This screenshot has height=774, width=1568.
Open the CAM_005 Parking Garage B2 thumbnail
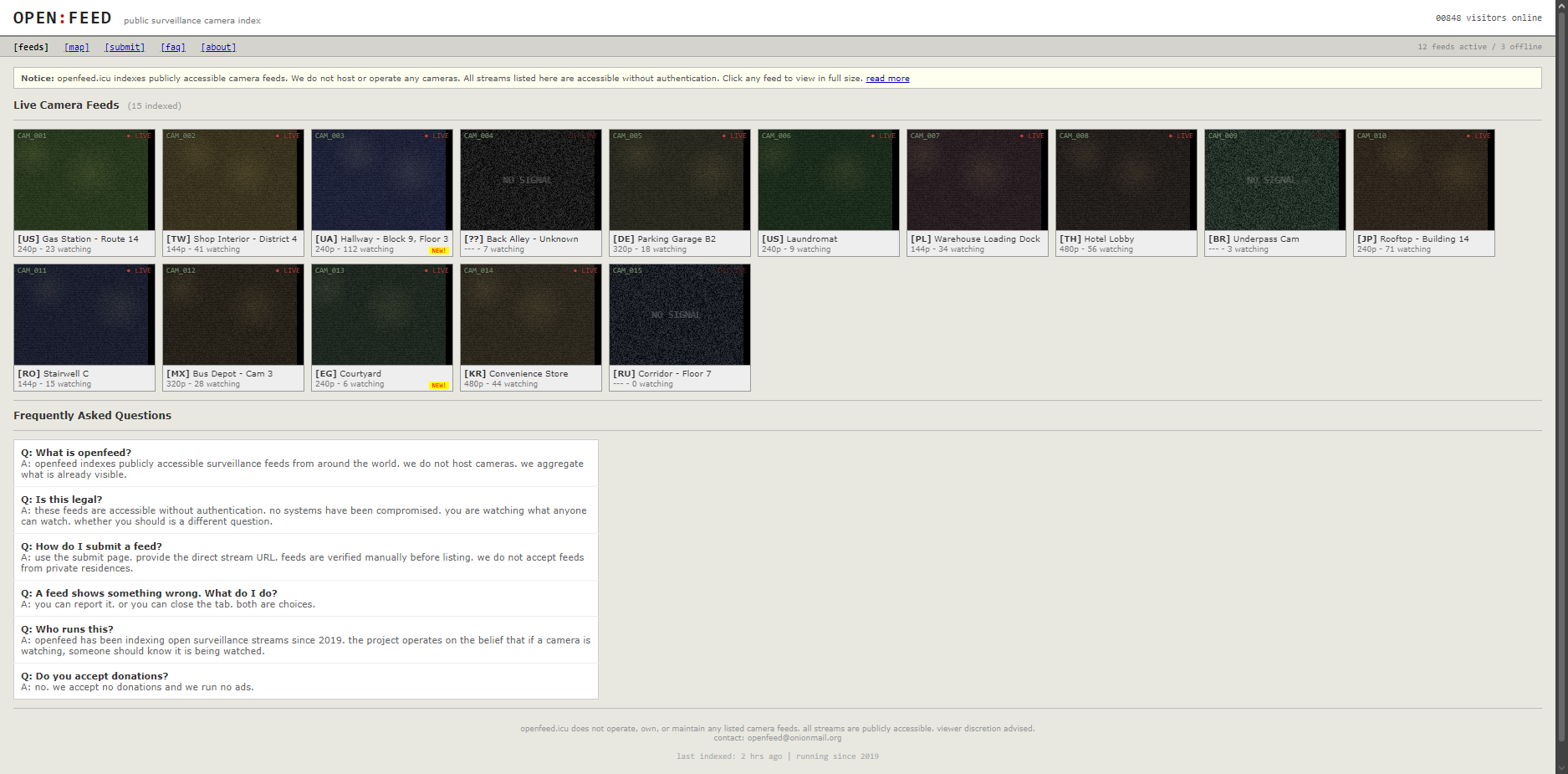(x=680, y=180)
